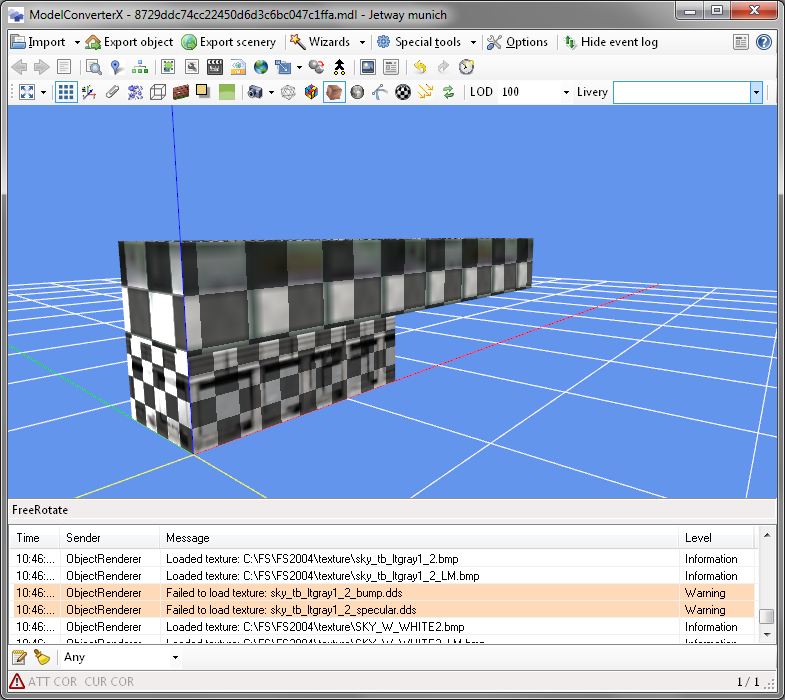Click the broom clear log icon

42,657
